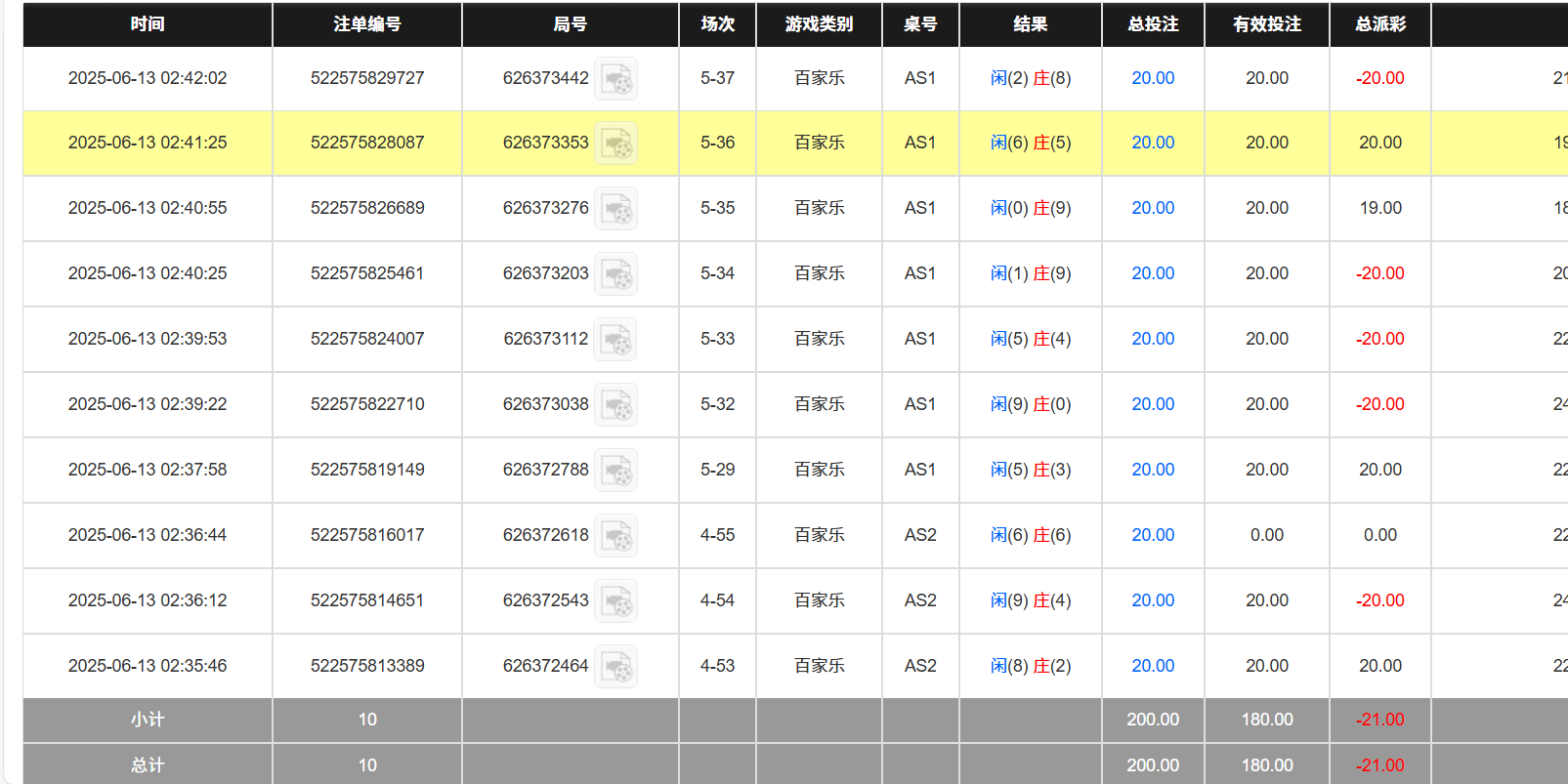Click the 注单编号 column header
The image size is (1568, 784).
tap(367, 24)
